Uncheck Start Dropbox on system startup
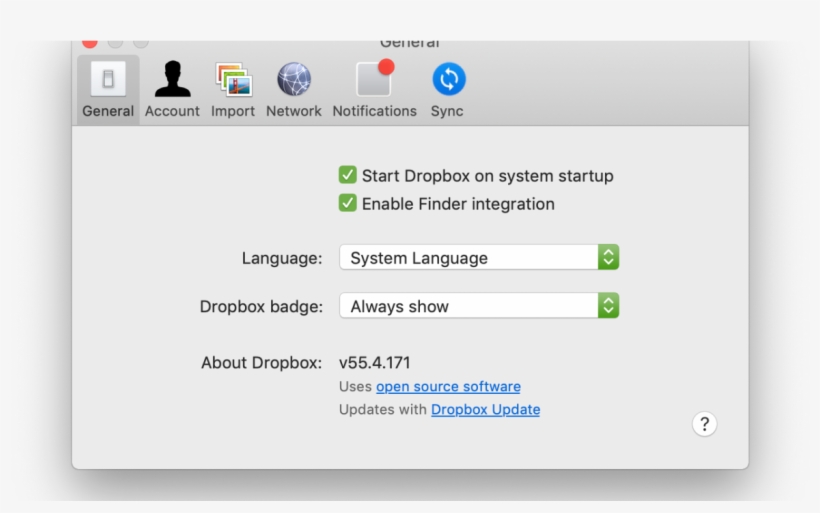Viewport: 820px width, 513px height. [348, 175]
